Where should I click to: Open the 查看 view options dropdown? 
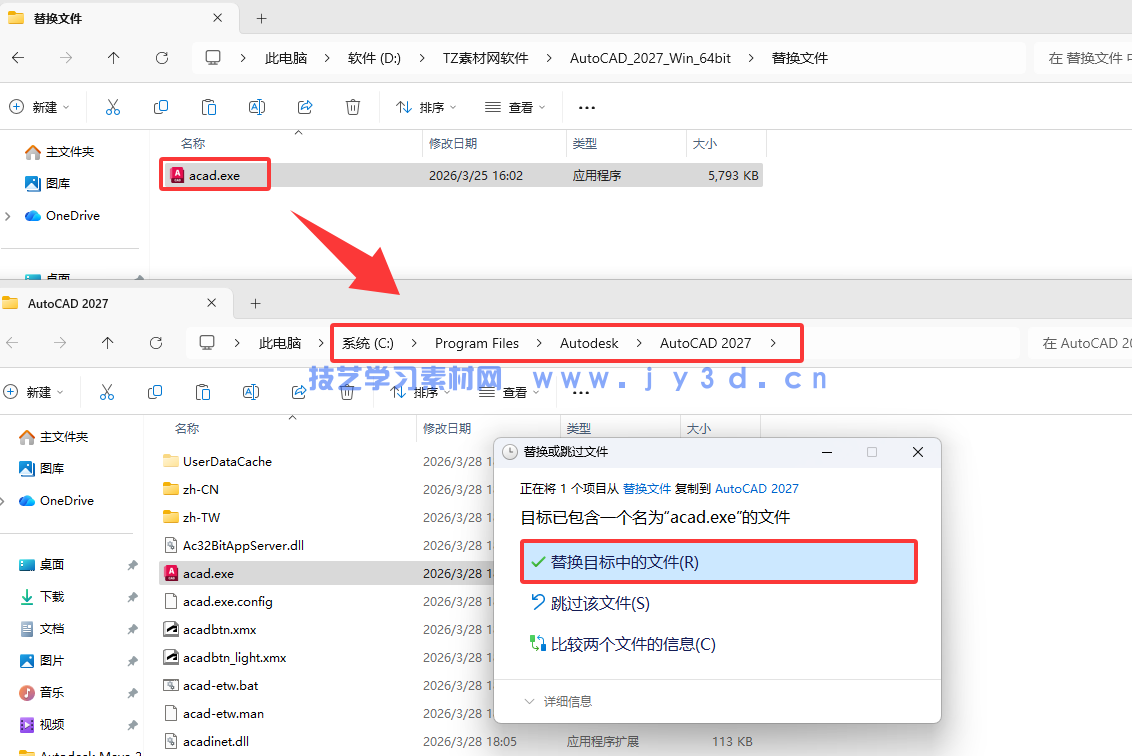pyautogui.click(x=514, y=107)
